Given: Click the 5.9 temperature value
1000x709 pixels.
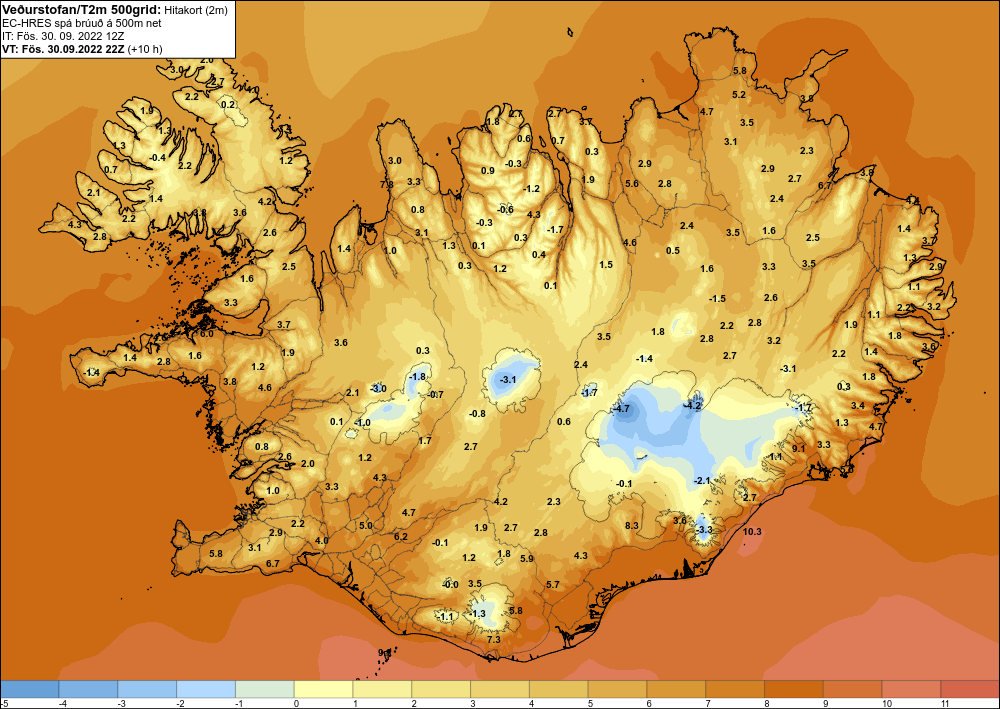Looking at the screenshot, I should point(527,559).
